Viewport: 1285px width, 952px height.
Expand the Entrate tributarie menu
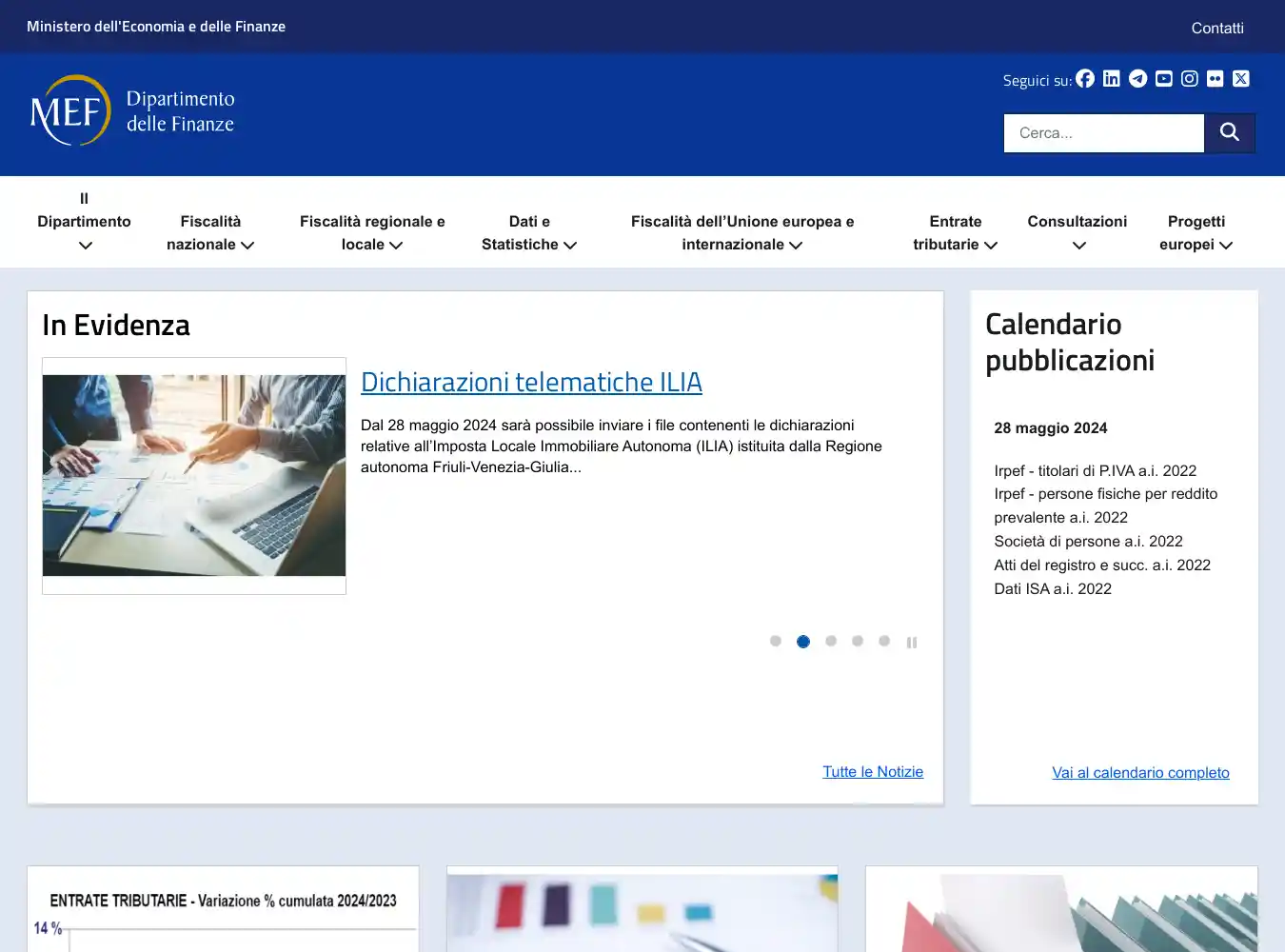coord(956,233)
